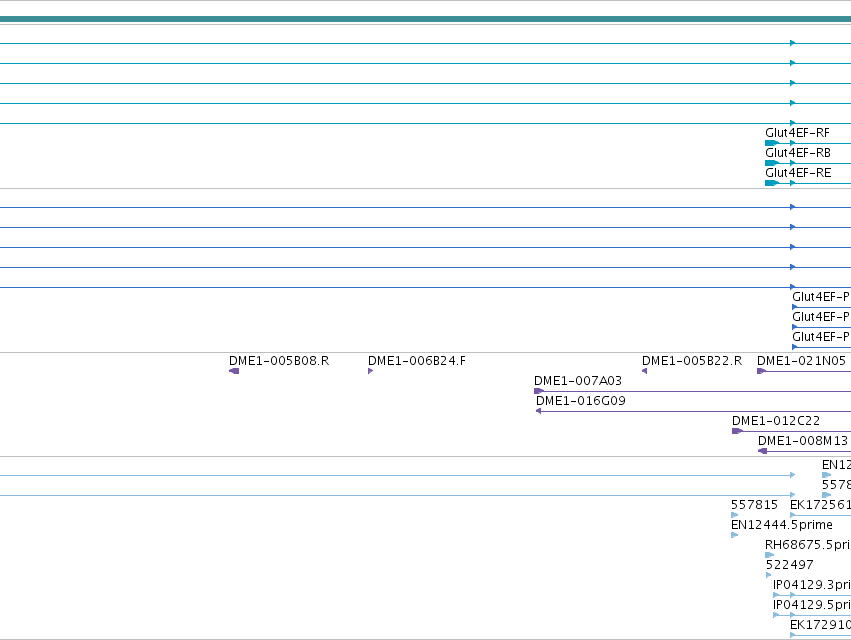Click the 522497 EST label

click(790, 565)
